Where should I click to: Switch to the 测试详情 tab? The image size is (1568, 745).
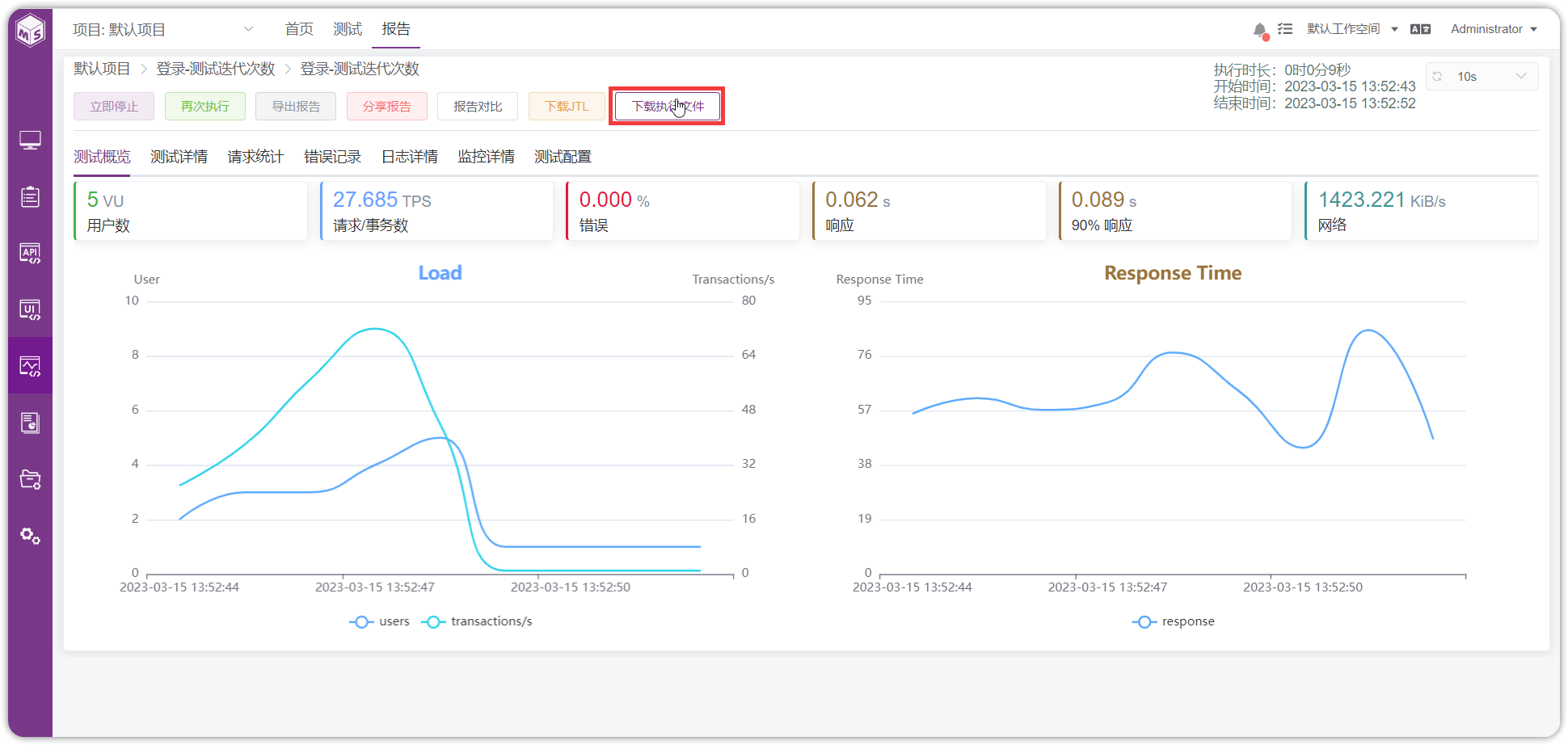pos(179,157)
